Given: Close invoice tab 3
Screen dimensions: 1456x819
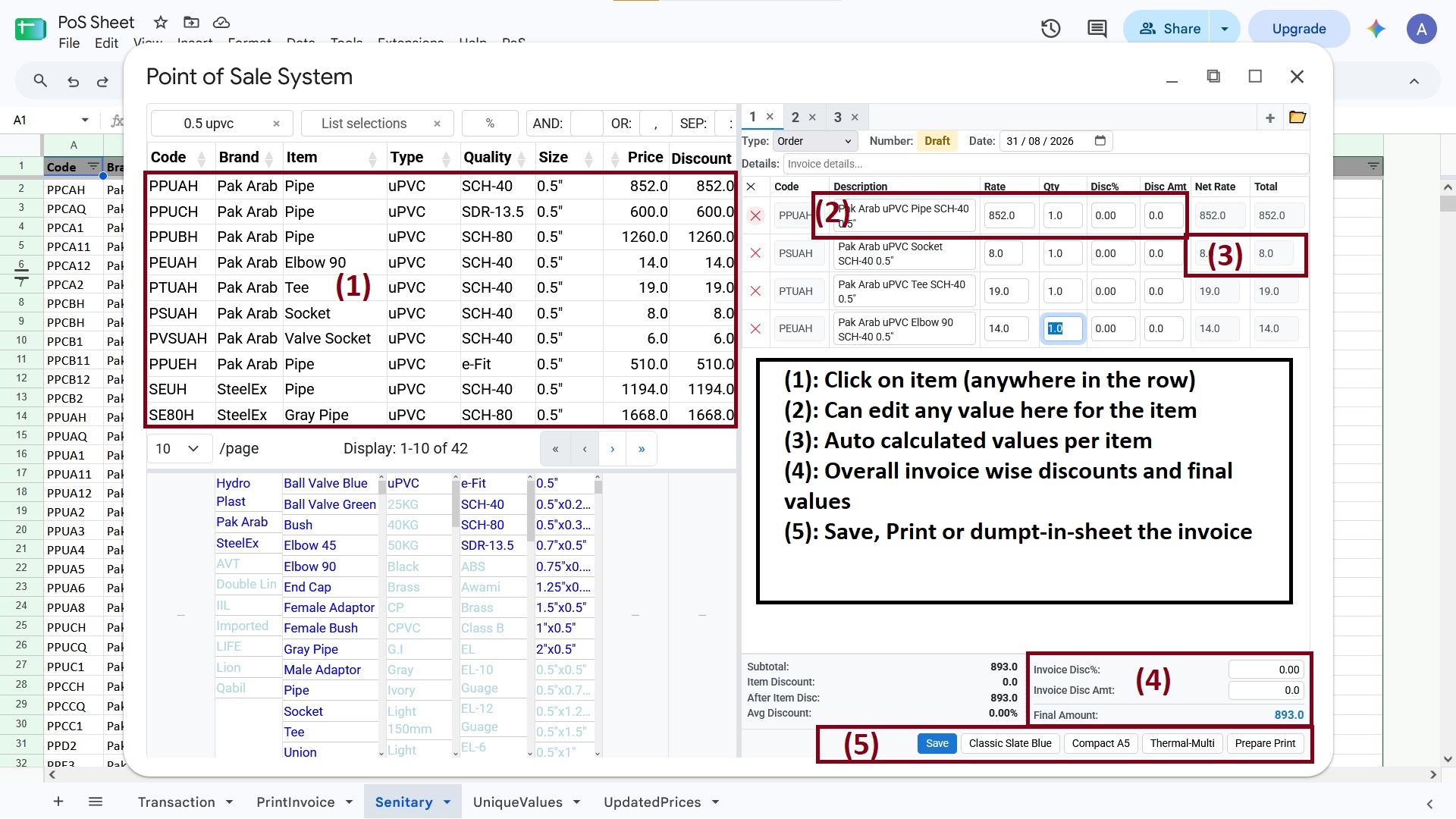Looking at the screenshot, I should [x=855, y=118].
